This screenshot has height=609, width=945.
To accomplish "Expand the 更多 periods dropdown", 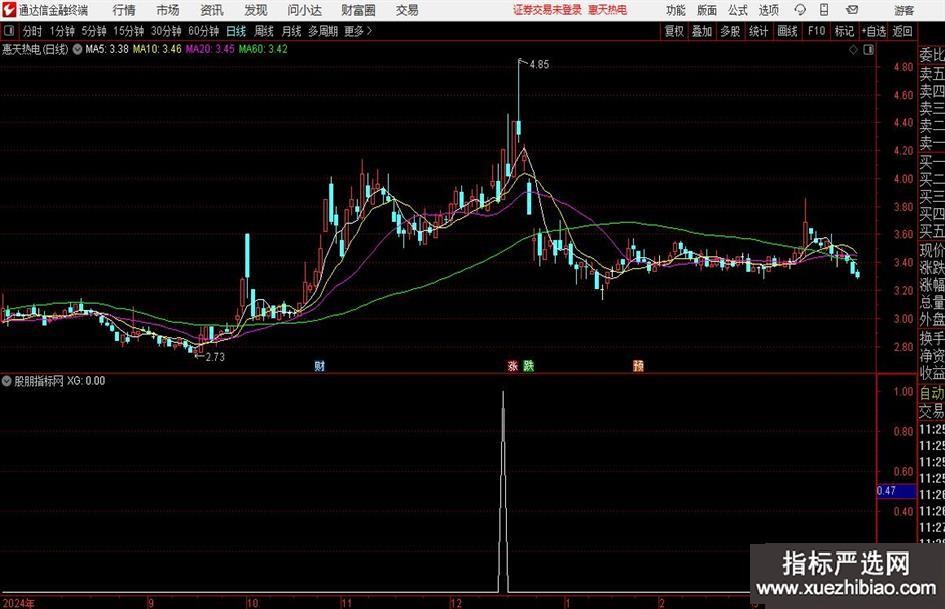I will click(358, 31).
